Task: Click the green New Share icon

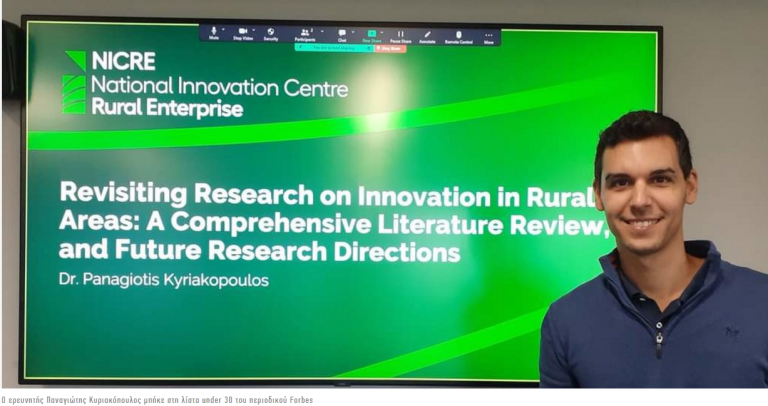Action: point(372,35)
